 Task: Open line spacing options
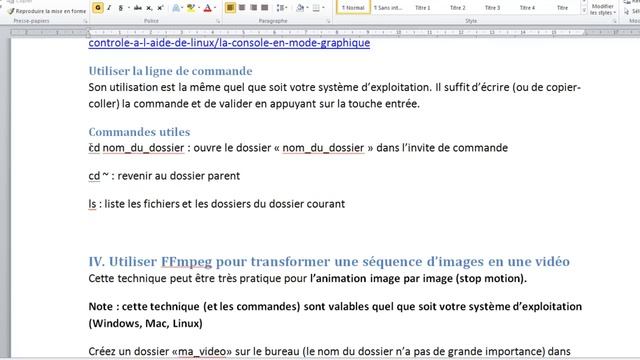pos(280,8)
